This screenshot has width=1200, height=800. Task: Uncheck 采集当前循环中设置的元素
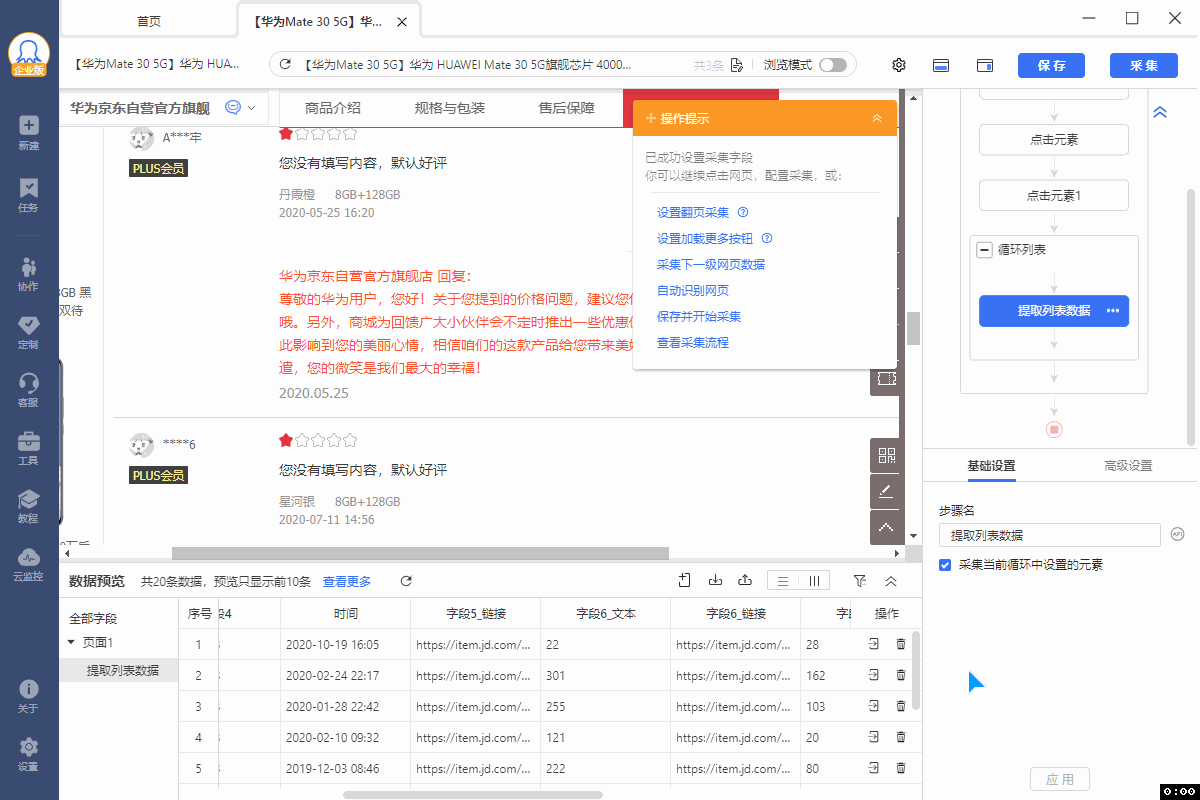coord(945,565)
